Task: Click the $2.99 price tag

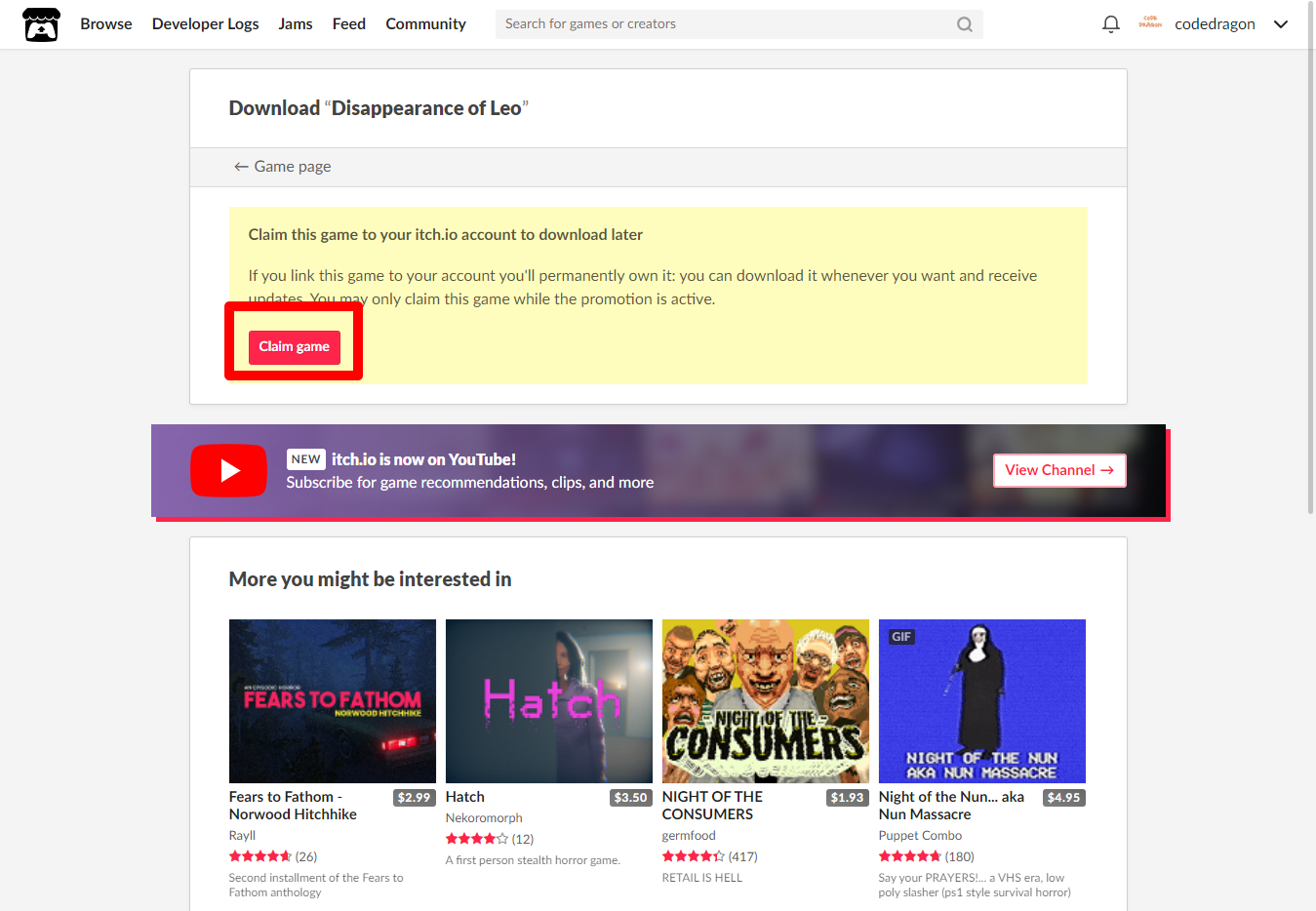Action: coord(414,798)
